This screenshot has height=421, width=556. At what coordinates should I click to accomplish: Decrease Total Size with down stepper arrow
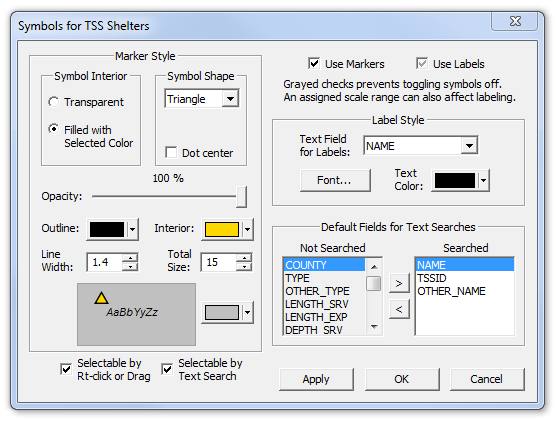(244, 266)
